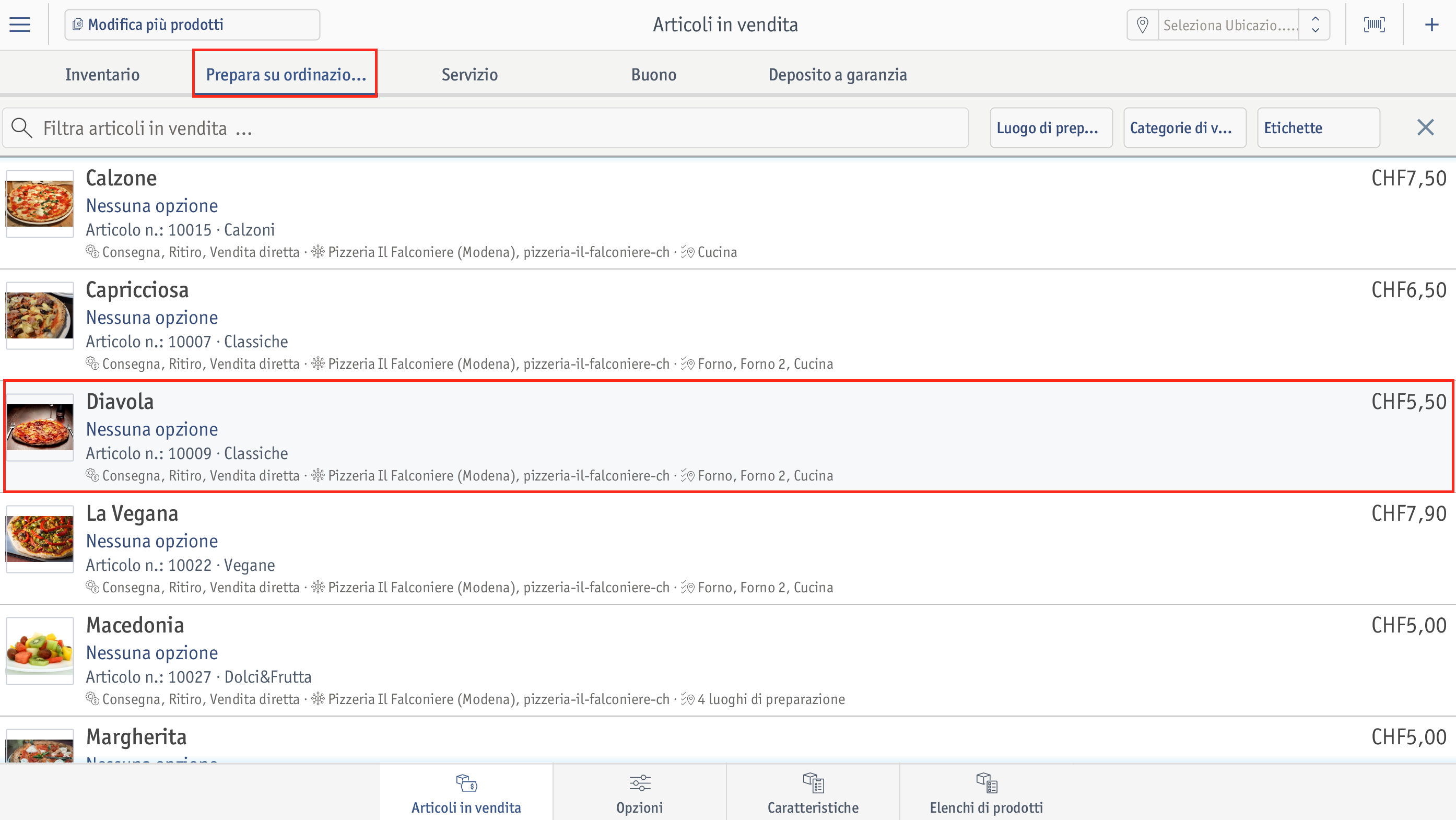Viewport: 1456px width, 820px height.
Task: Select the Margherita article title
Action: [136, 736]
